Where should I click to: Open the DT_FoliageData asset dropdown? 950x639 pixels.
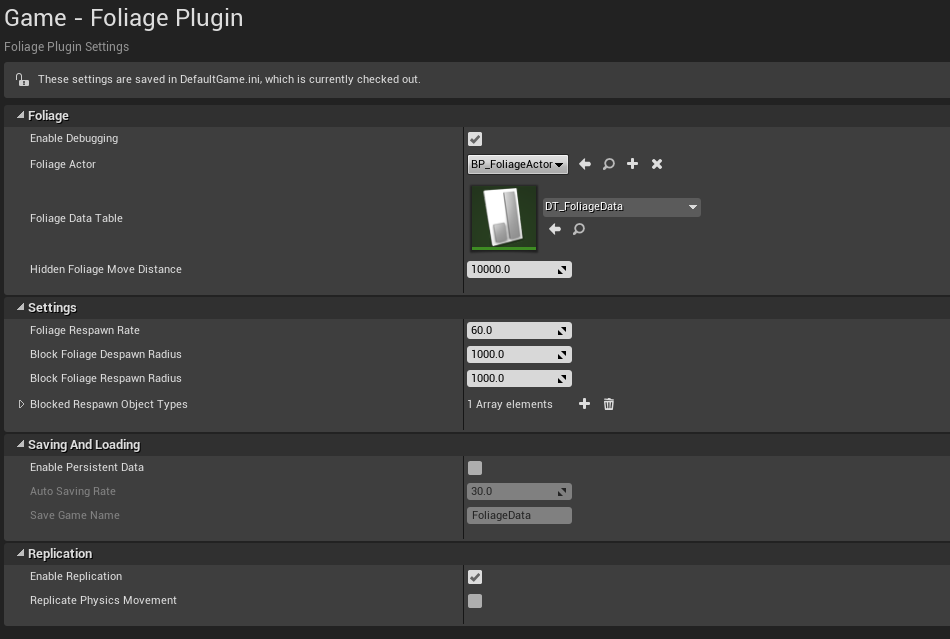pyautogui.click(x=622, y=207)
